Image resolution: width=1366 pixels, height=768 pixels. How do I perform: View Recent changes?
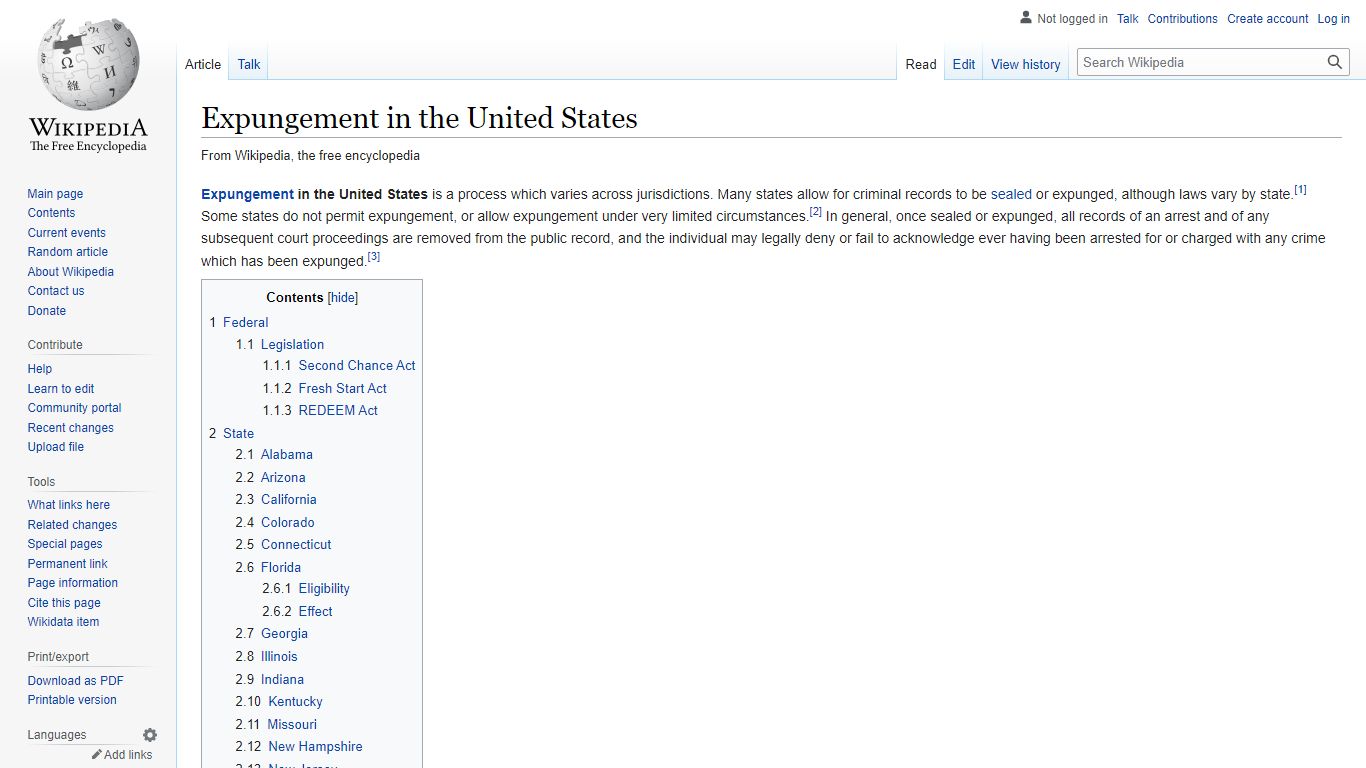[x=70, y=428]
